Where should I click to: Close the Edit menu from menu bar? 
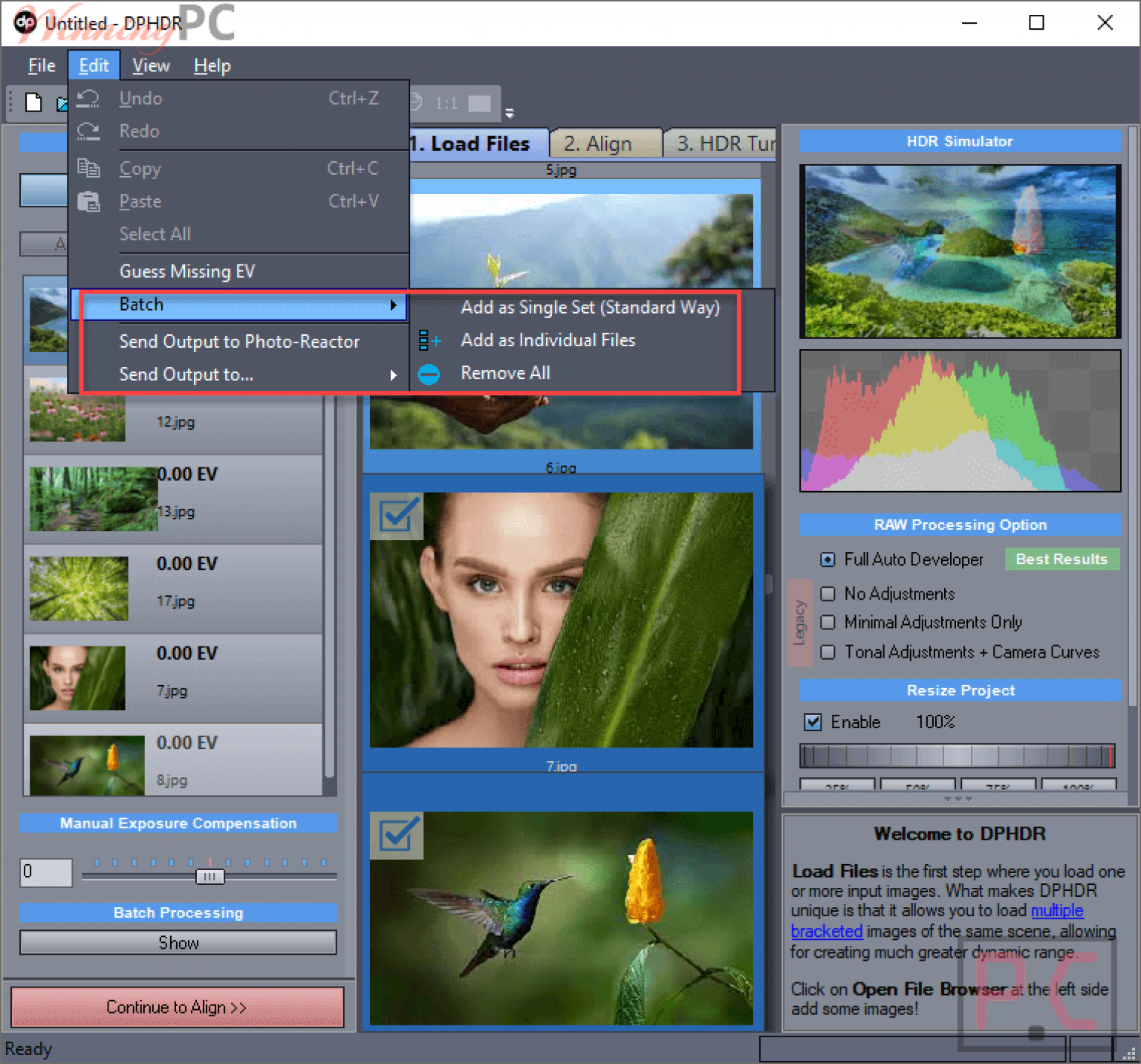click(94, 65)
